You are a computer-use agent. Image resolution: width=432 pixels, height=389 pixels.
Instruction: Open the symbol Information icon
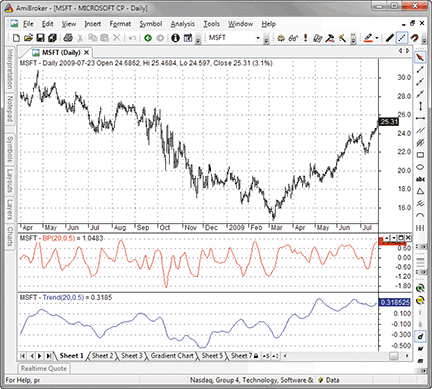coord(175,38)
